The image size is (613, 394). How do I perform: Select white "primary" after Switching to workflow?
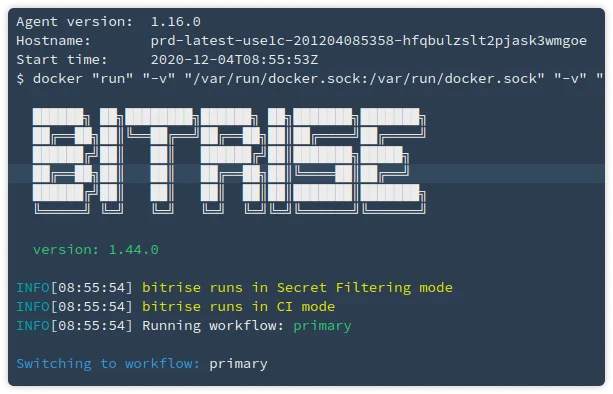pyautogui.click(x=238, y=364)
